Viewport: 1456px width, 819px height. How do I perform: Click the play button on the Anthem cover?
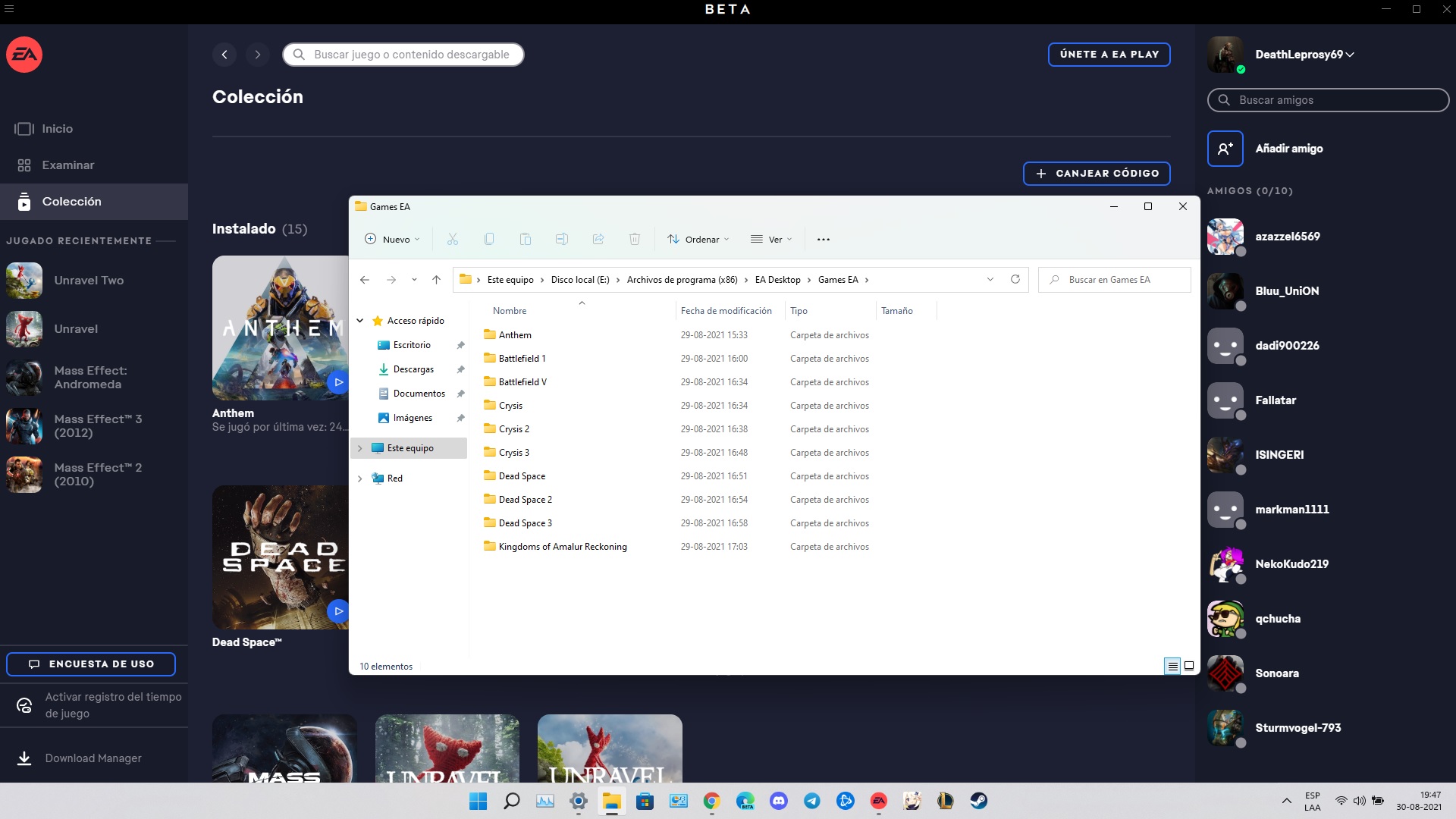[x=338, y=382]
